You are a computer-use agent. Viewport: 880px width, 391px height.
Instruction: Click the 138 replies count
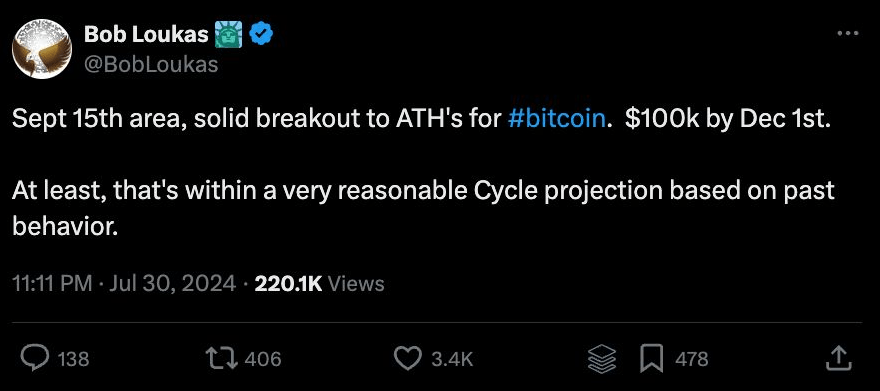click(74, 359)
